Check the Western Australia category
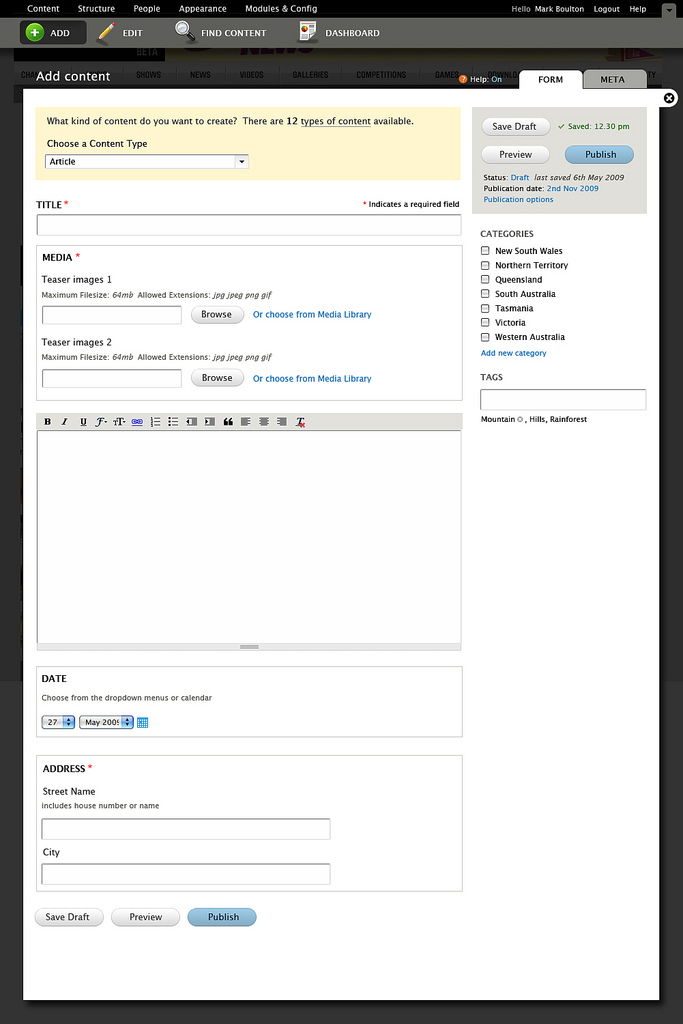 coord(485,337)
